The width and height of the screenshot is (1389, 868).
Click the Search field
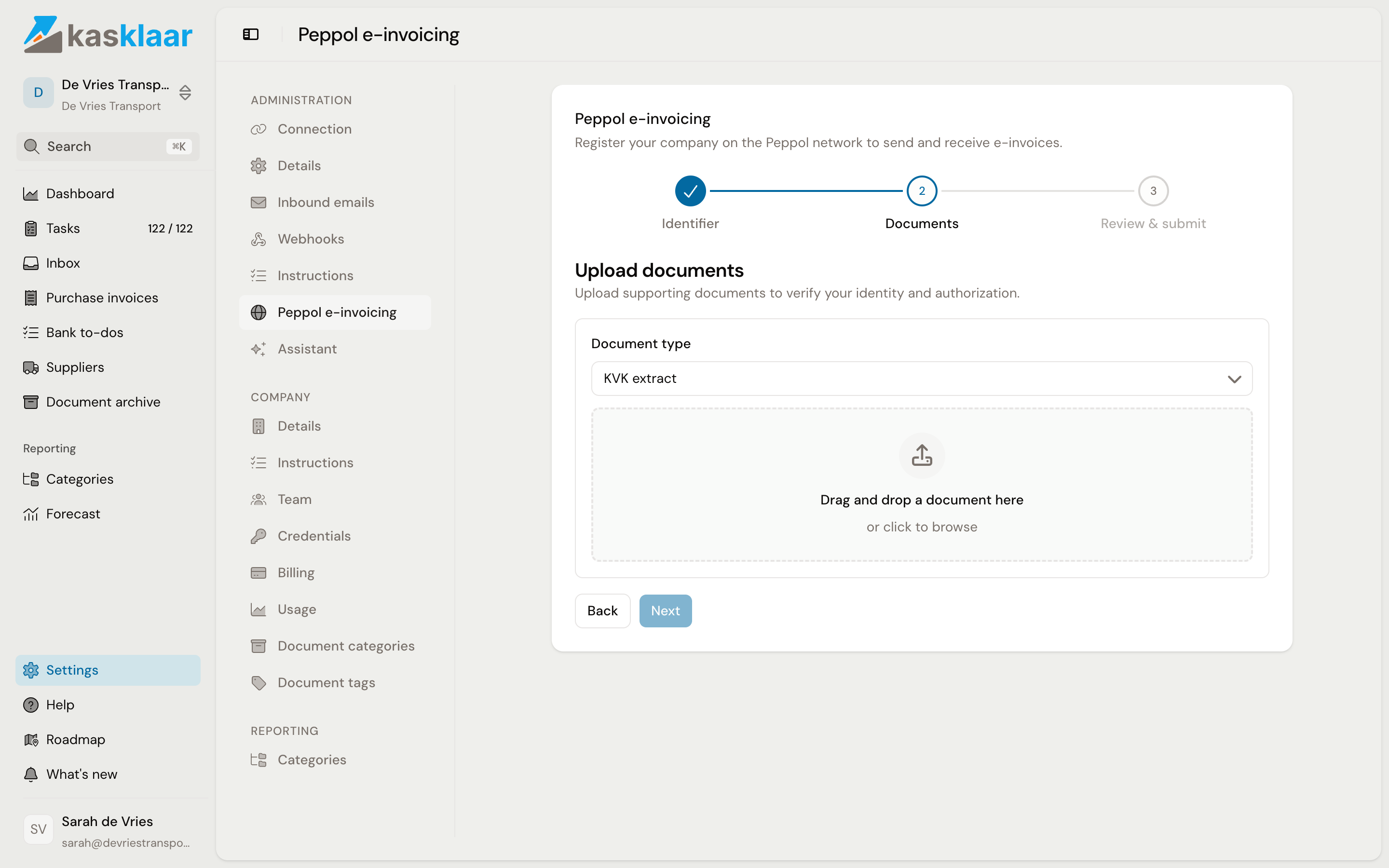pos(108,147)
